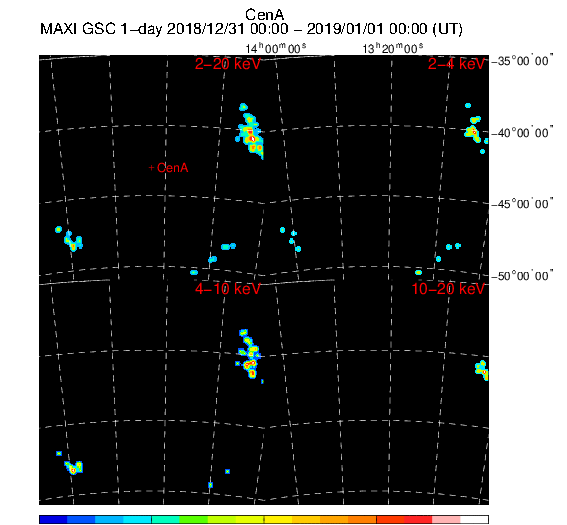
Task: Click the 13h20m00s right ascension label
Action: pos(393,48)
